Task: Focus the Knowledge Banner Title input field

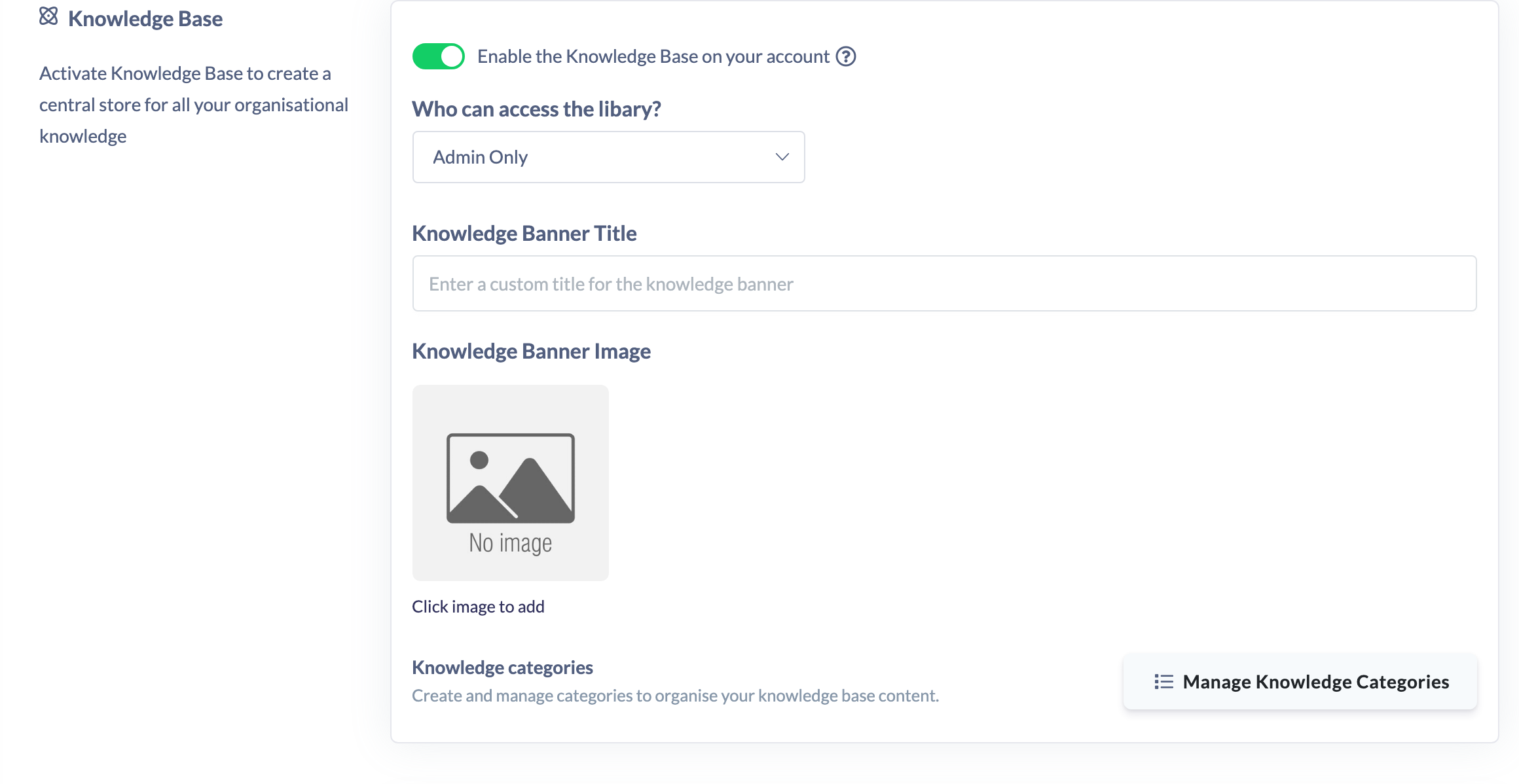Action: click(x=944, y=283)
